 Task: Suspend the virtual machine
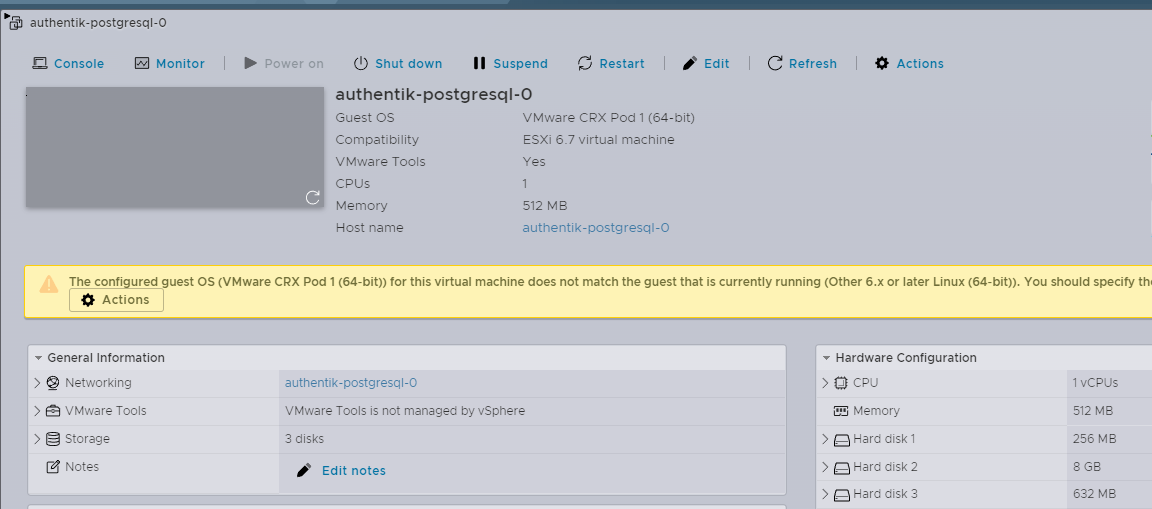(x=510, y=63)
